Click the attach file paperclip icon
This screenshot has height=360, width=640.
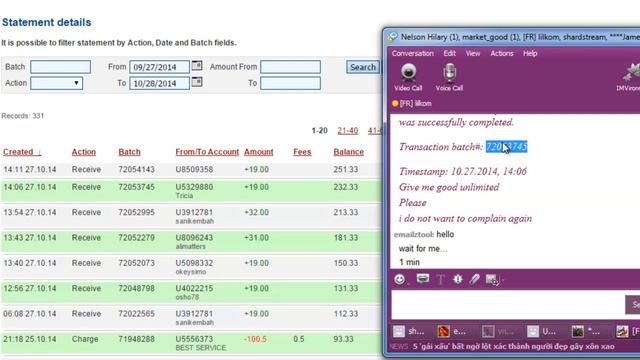pyautogui.click(x=474, y=279)
